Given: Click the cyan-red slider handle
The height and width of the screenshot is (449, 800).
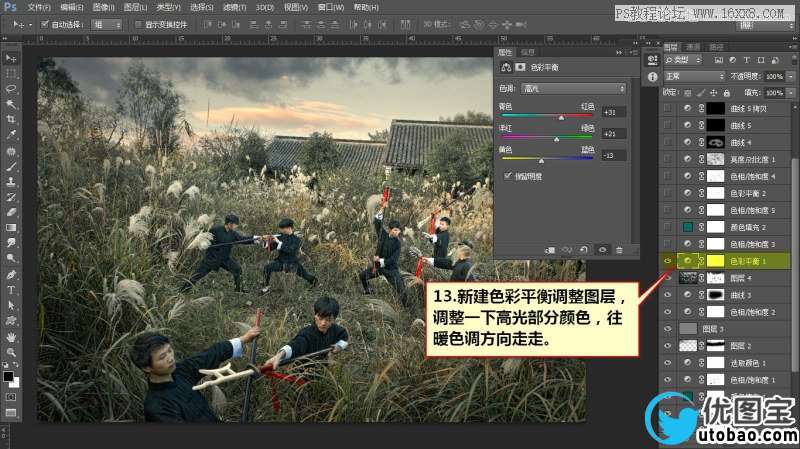Looking at the screenshot, I should click(x=561, y=118).
